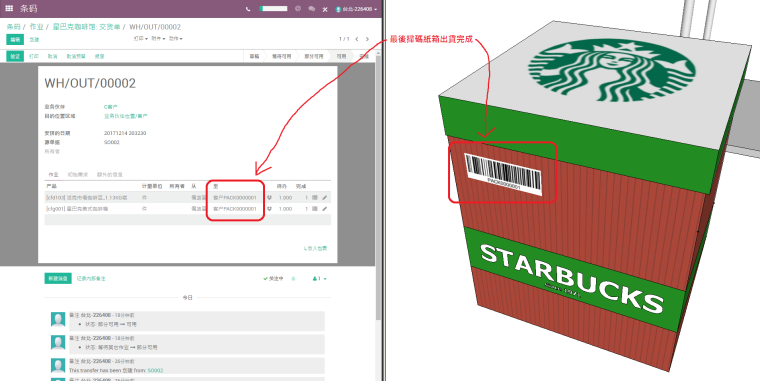Toggle the notification bell icon in chatter

293,279
